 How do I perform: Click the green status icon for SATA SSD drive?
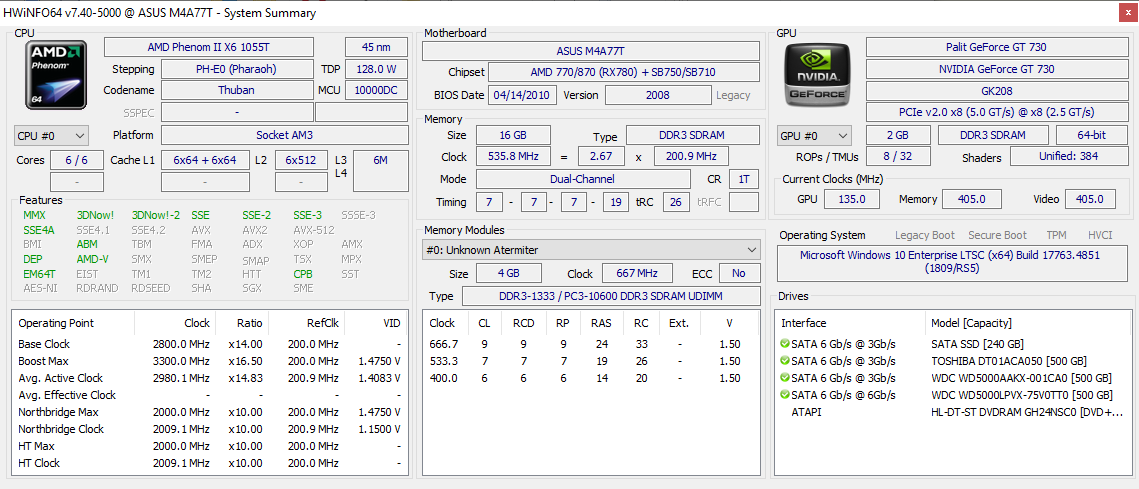785,344
